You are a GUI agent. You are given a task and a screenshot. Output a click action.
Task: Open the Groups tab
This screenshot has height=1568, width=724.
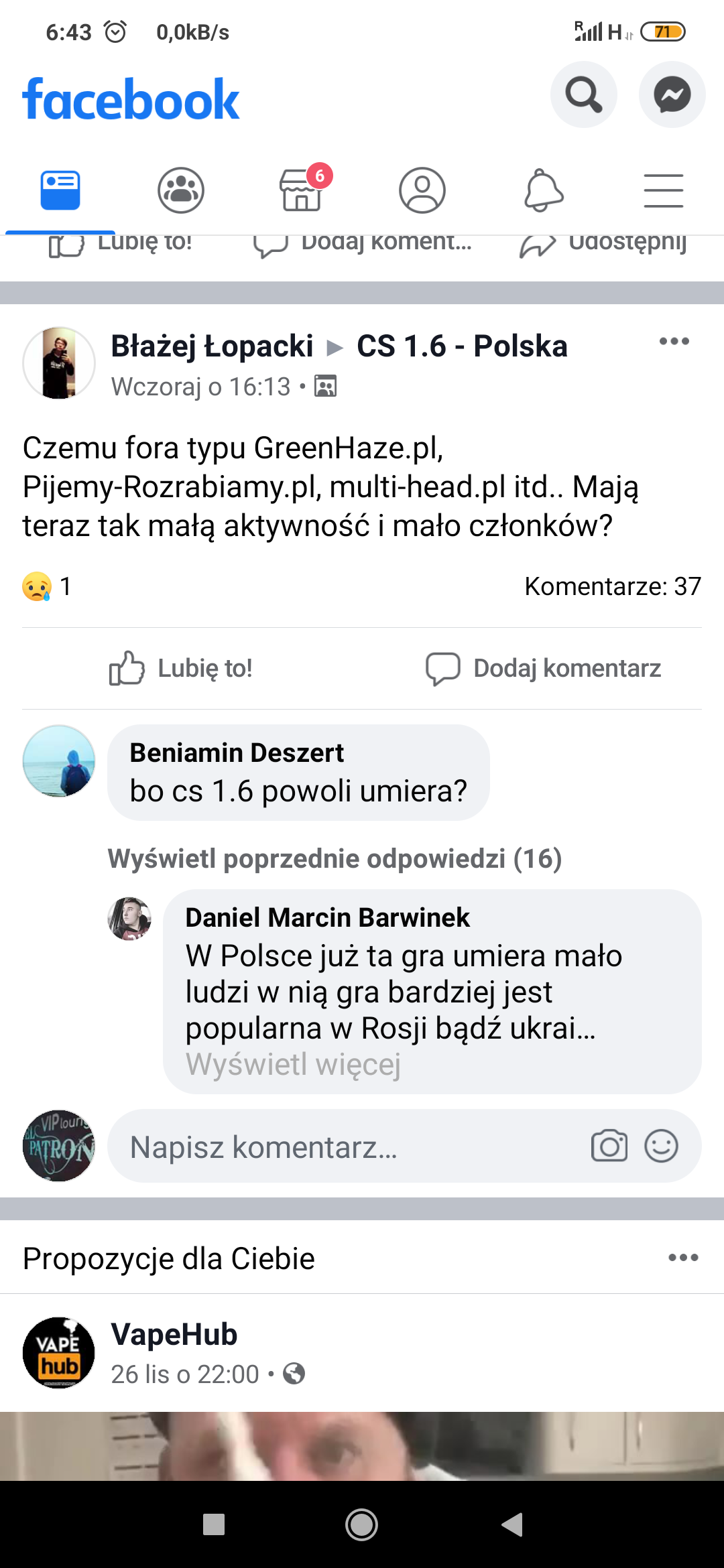(x=181, y=190)
